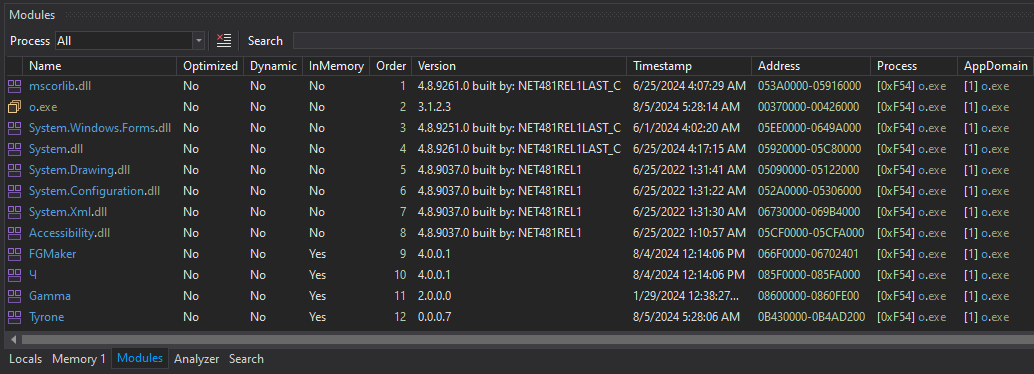Image resolution: width=1034 pixels, height=374 pixels.
Task: Sort by the Address column header
Action: [811, 66]
